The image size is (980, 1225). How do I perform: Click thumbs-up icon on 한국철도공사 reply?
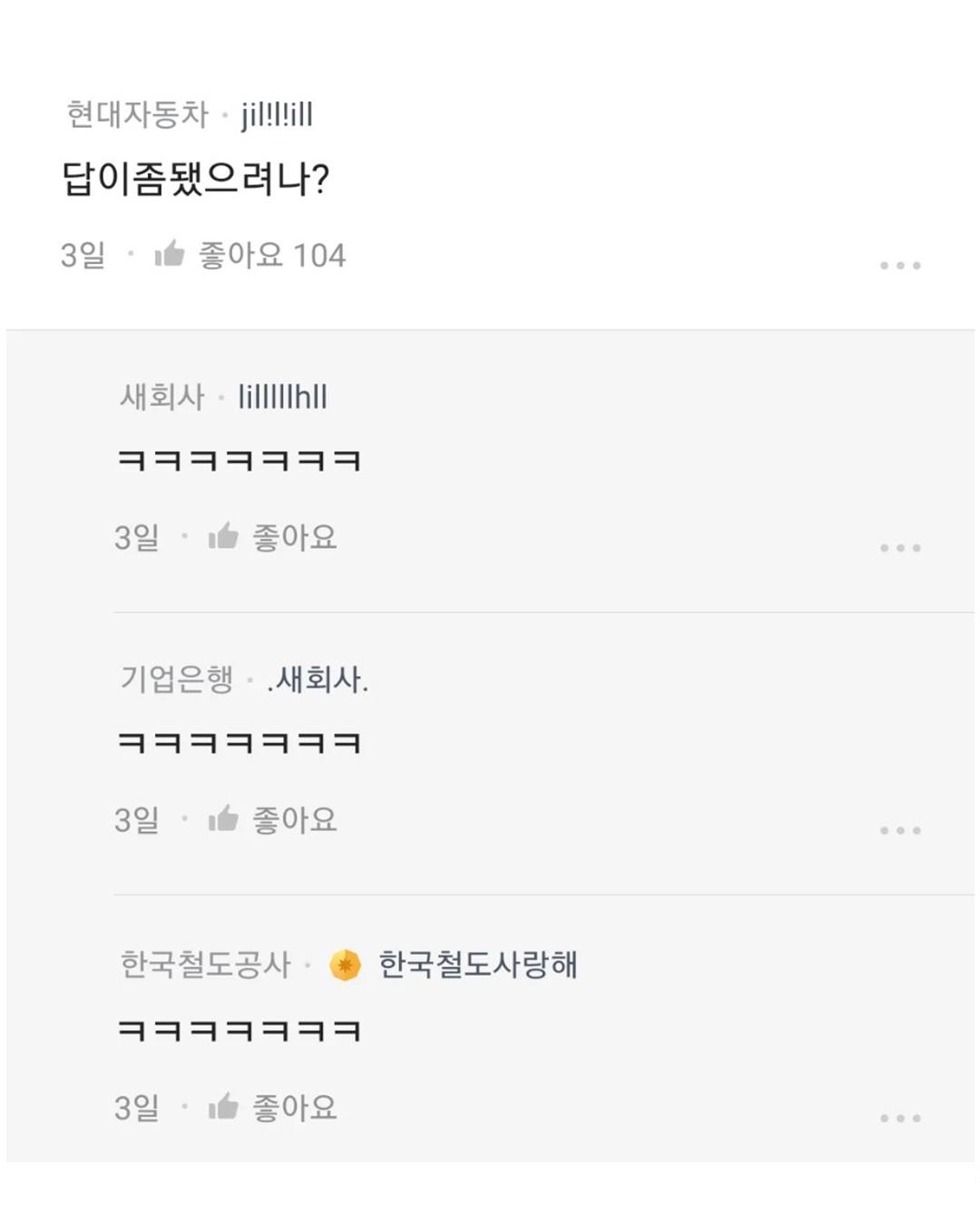[223, 1107]
